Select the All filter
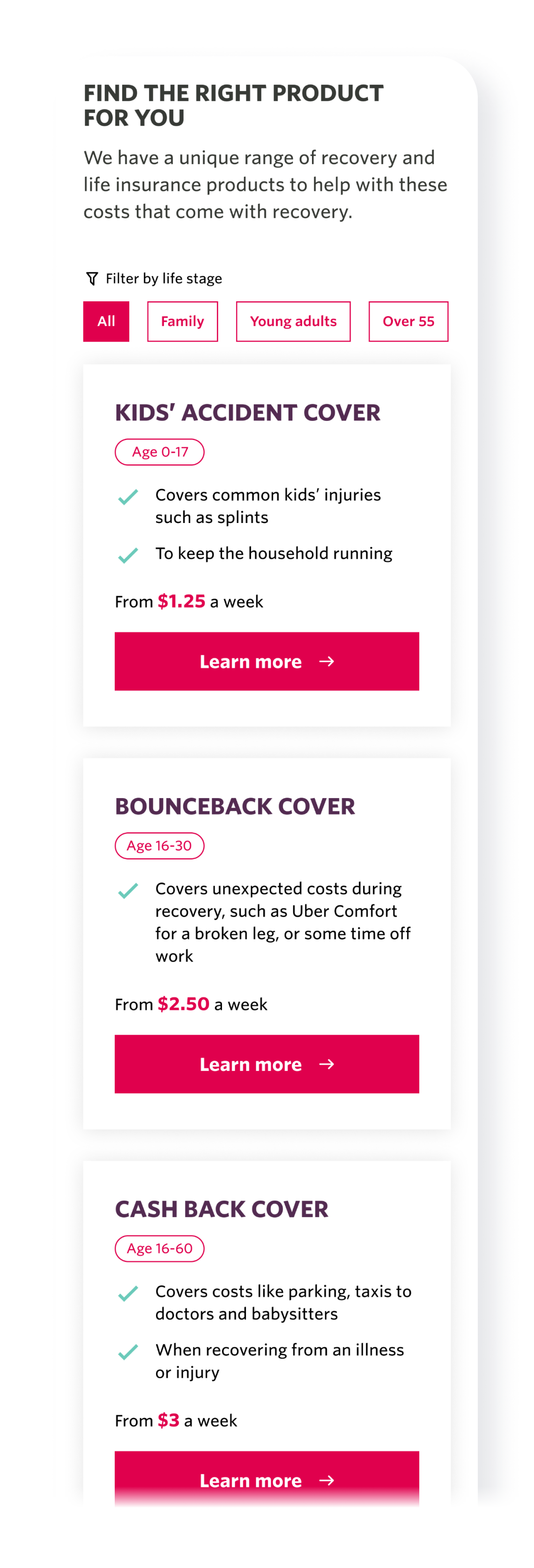 tap(106, 321)
